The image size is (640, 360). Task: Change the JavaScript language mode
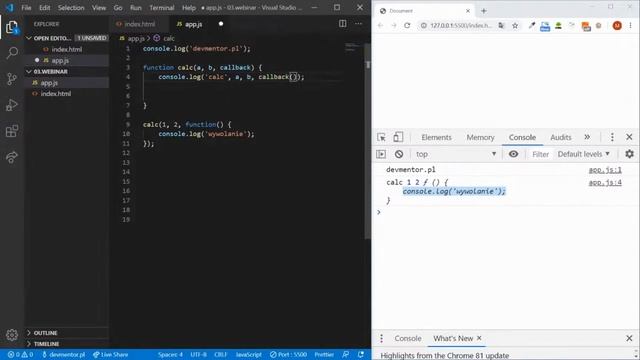click(249, 354)
